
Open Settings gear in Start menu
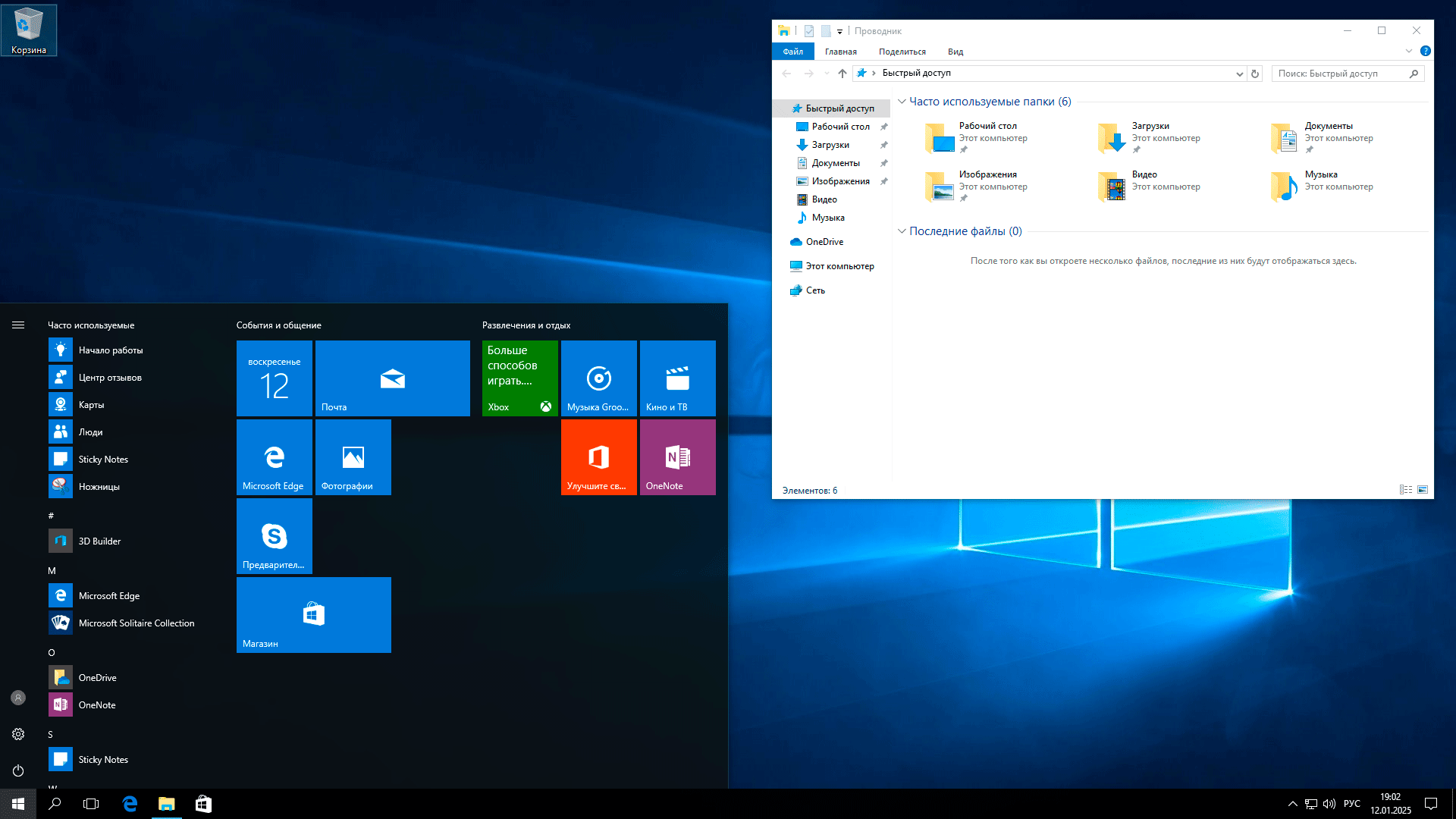click(x=18, y=734)
